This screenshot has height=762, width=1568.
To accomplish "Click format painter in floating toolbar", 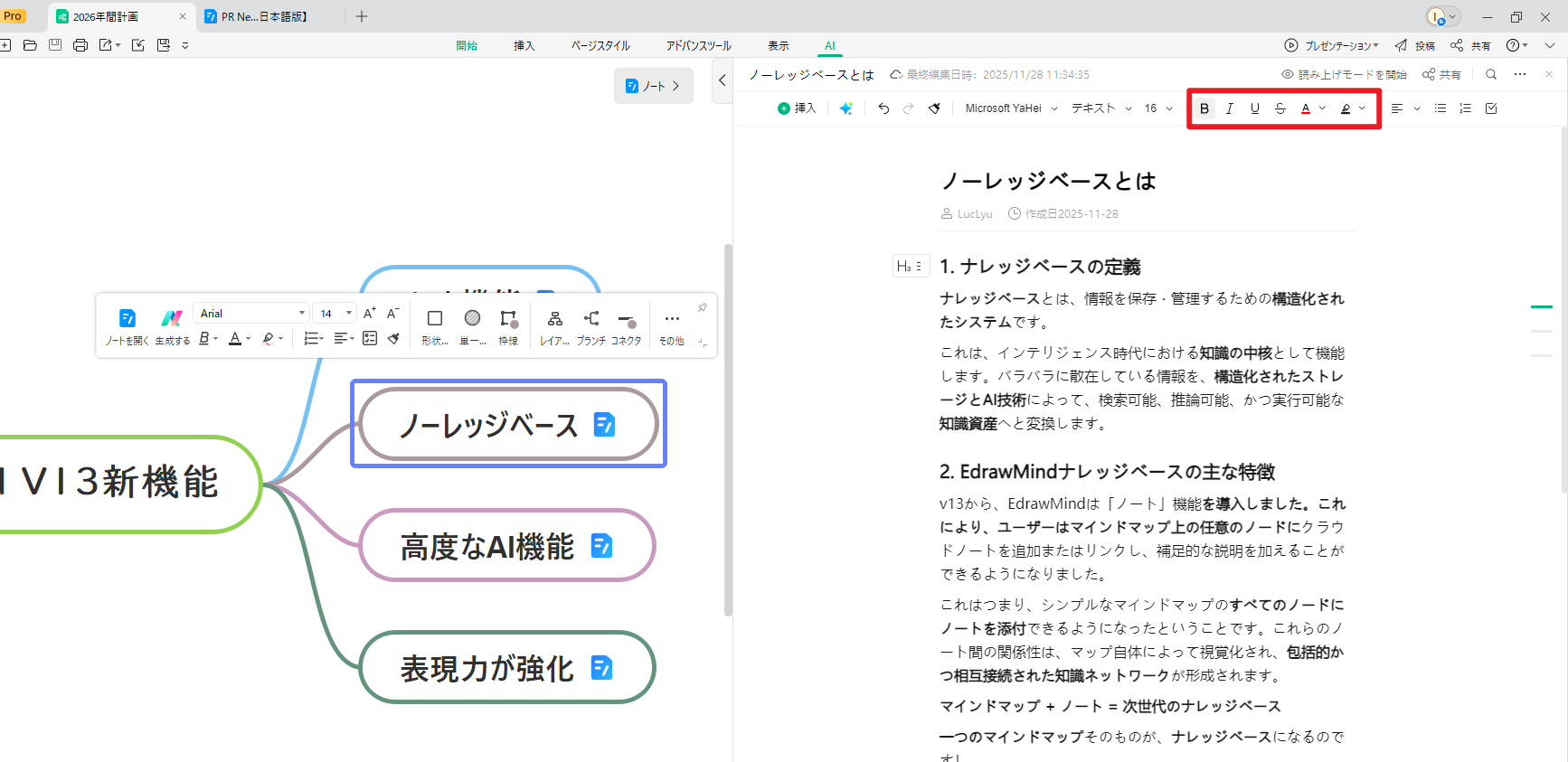I will [x=393, y=339].
